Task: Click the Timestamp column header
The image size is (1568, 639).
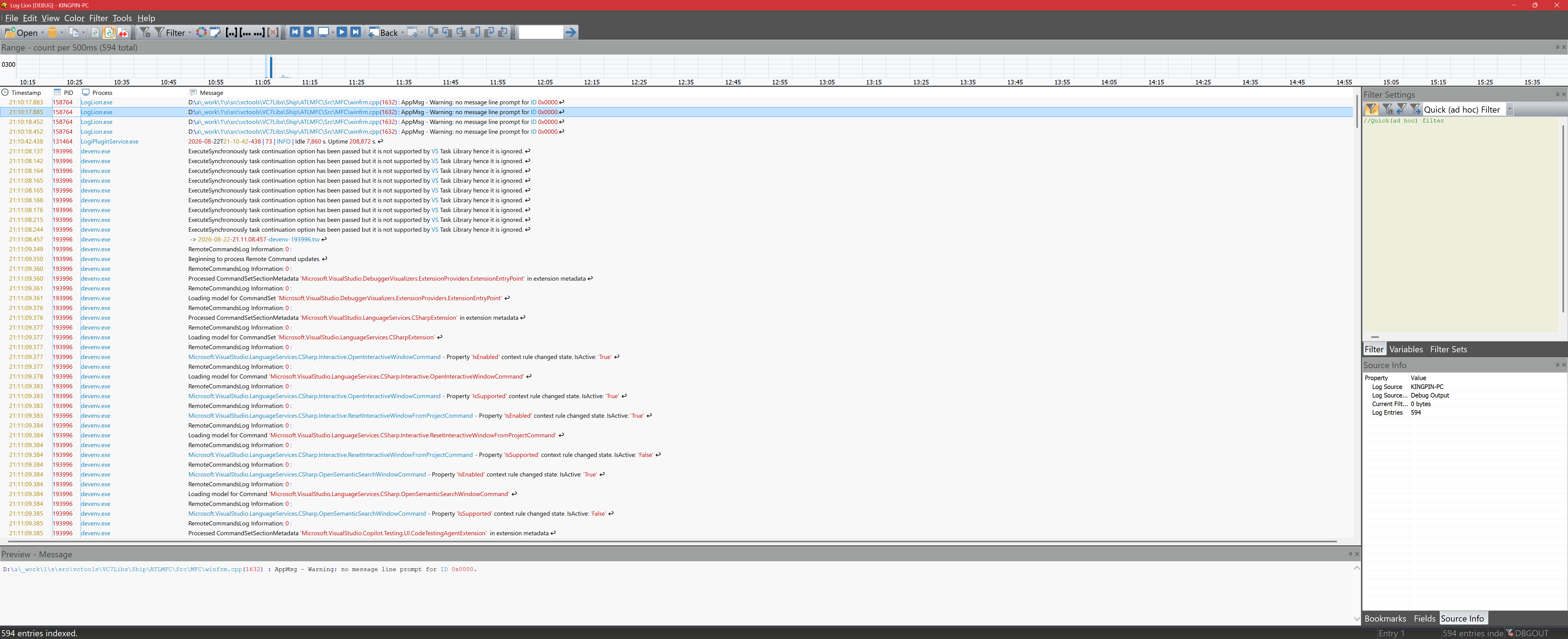Action: [x=25, y=92]
